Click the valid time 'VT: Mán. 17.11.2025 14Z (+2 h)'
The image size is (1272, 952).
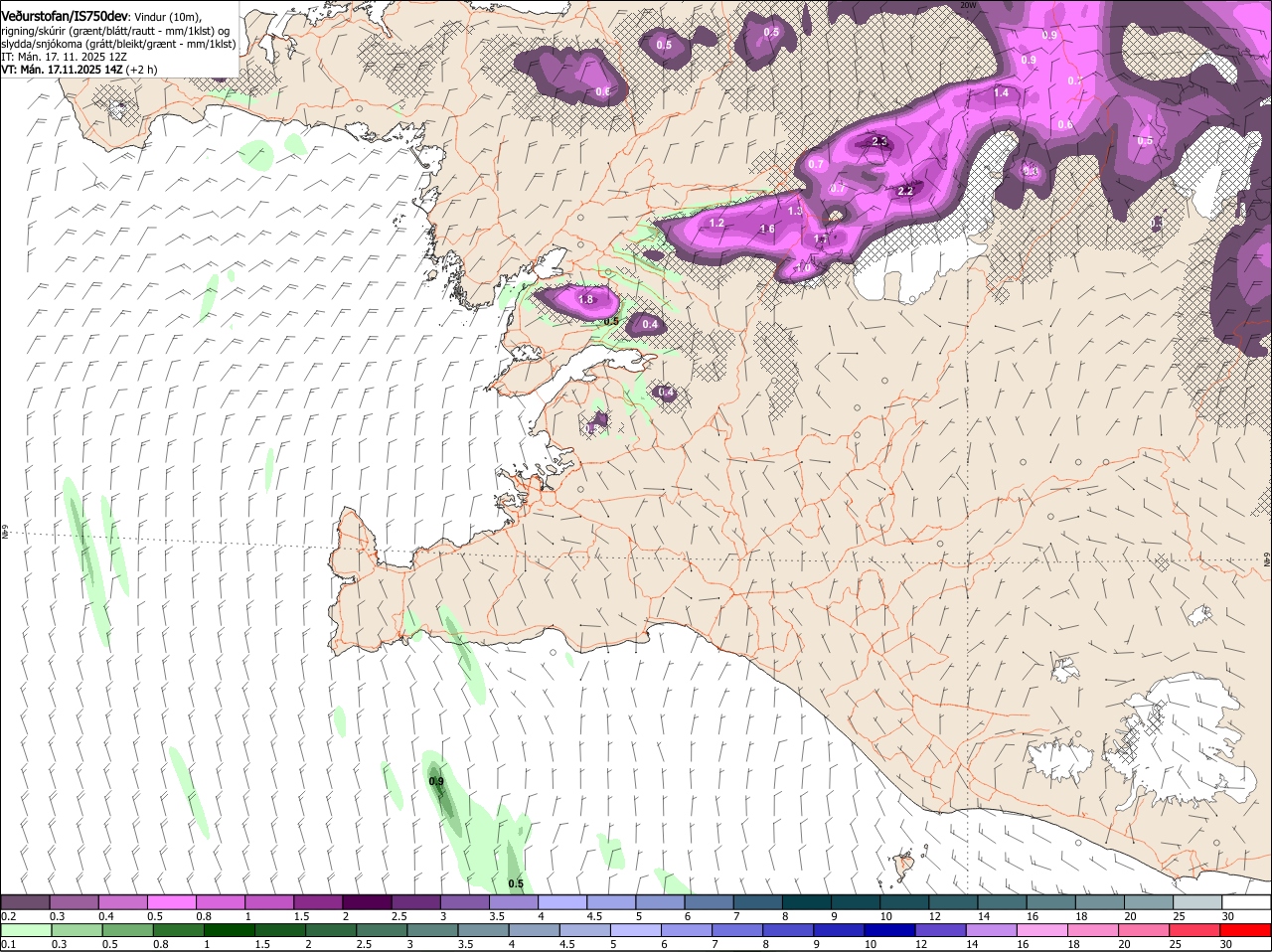pos(79,70)
